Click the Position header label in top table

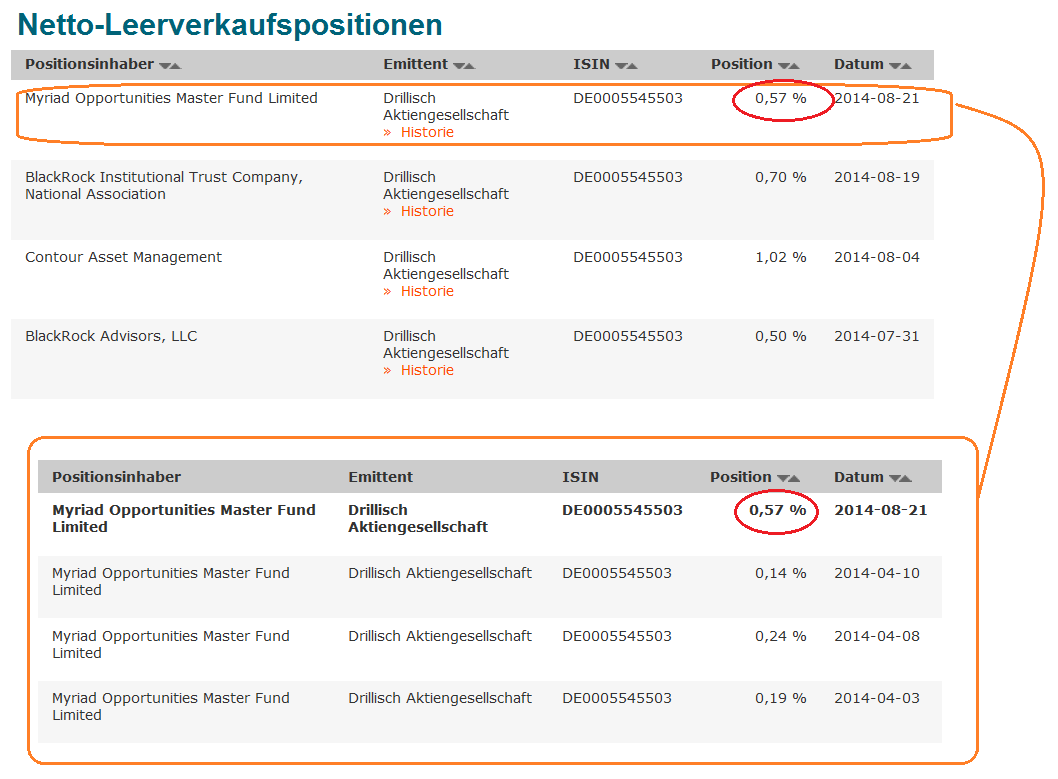pos(742,64)
